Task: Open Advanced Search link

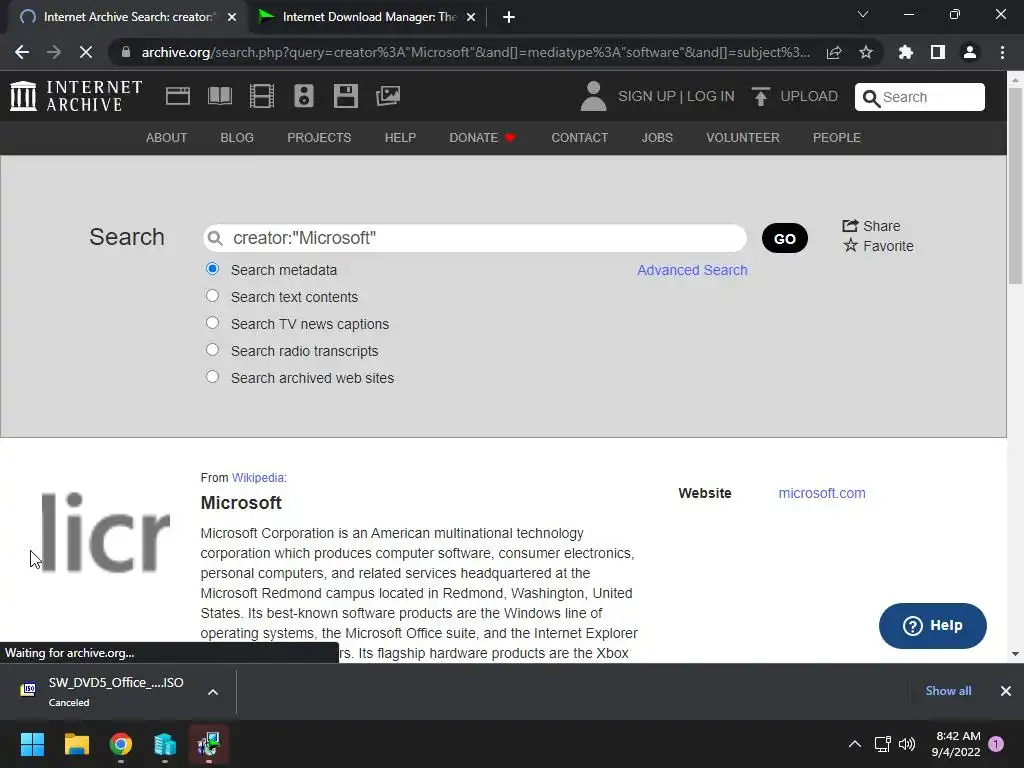Action: [692, 270]
